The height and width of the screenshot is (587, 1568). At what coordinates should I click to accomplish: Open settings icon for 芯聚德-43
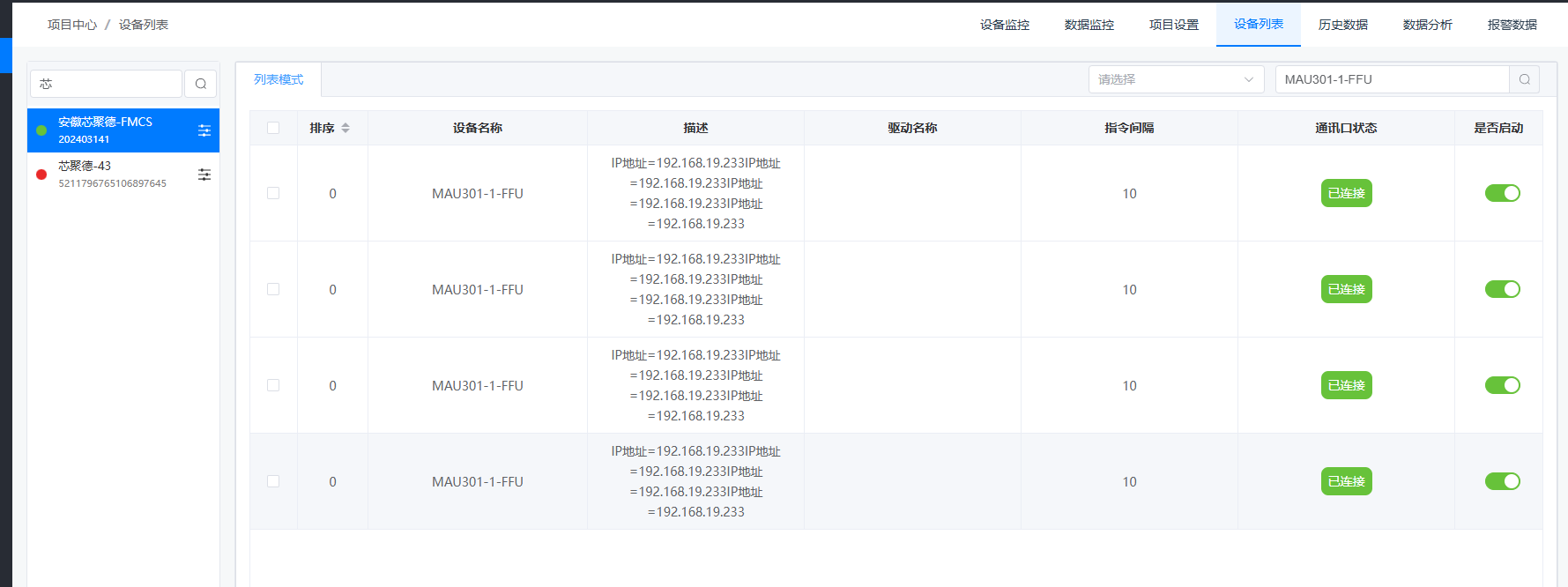point(204,175)
